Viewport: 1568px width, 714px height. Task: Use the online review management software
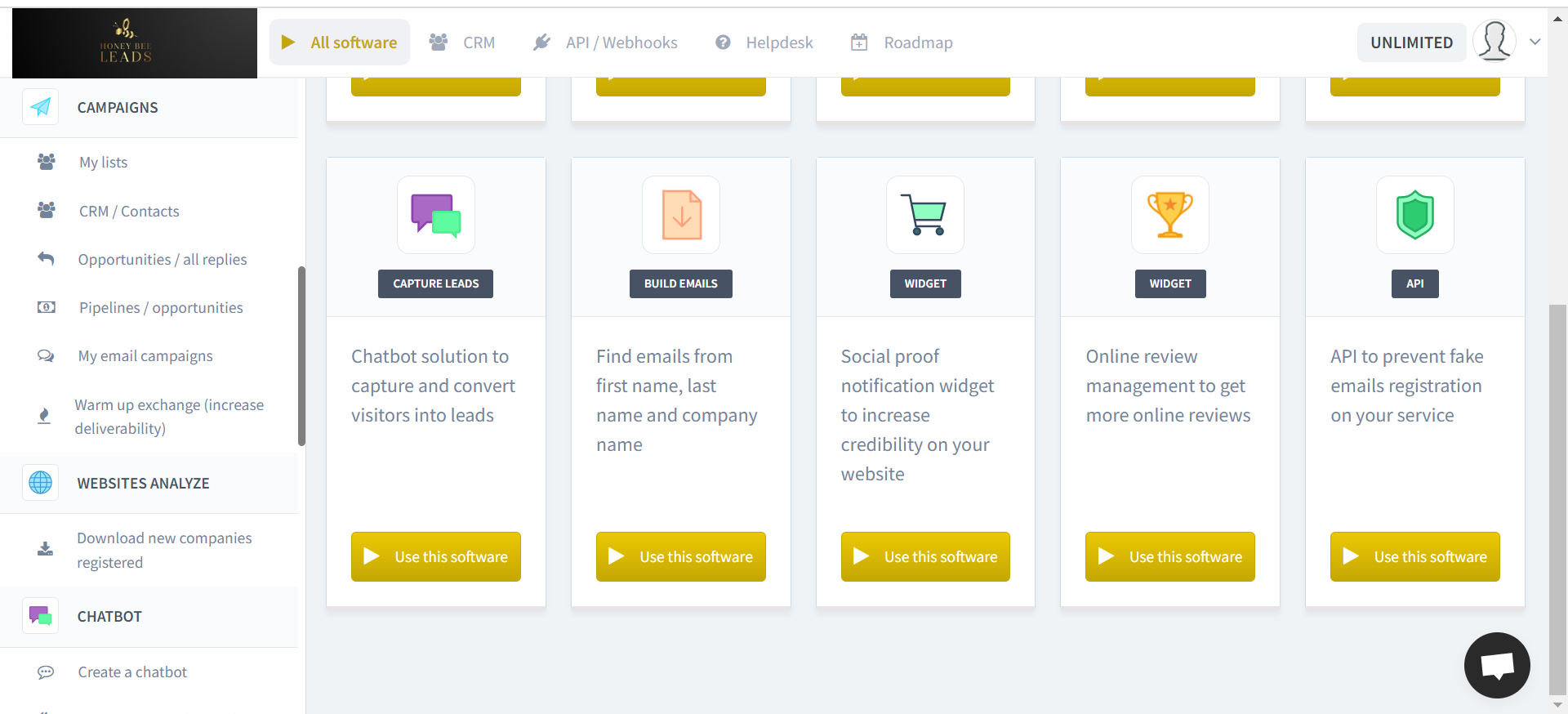1169,556
